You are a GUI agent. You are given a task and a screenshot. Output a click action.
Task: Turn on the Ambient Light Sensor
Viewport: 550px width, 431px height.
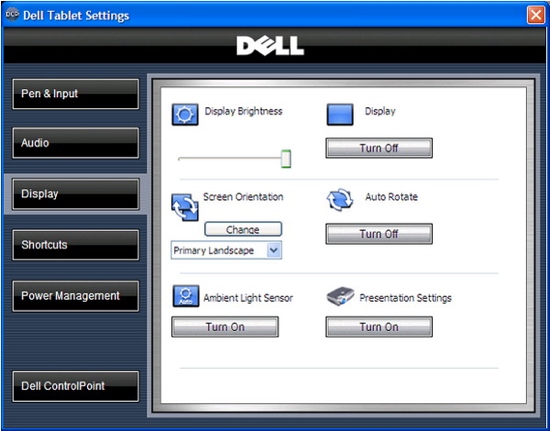click(225, 327)
